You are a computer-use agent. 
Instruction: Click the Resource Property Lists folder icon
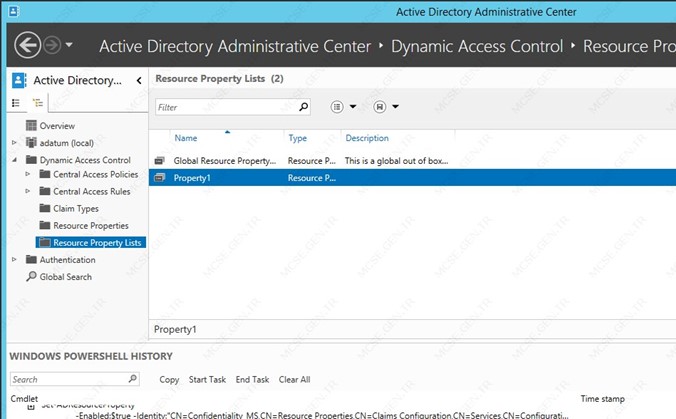[x=45, y=242]
